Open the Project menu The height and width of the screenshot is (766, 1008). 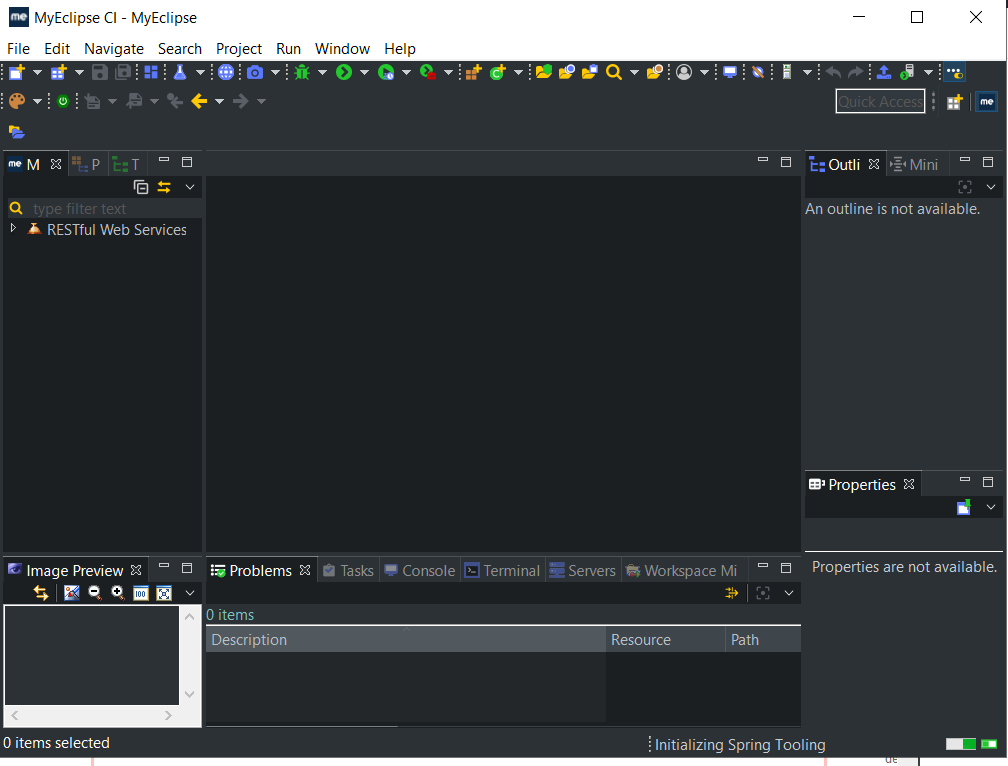(x=238, y=49)
